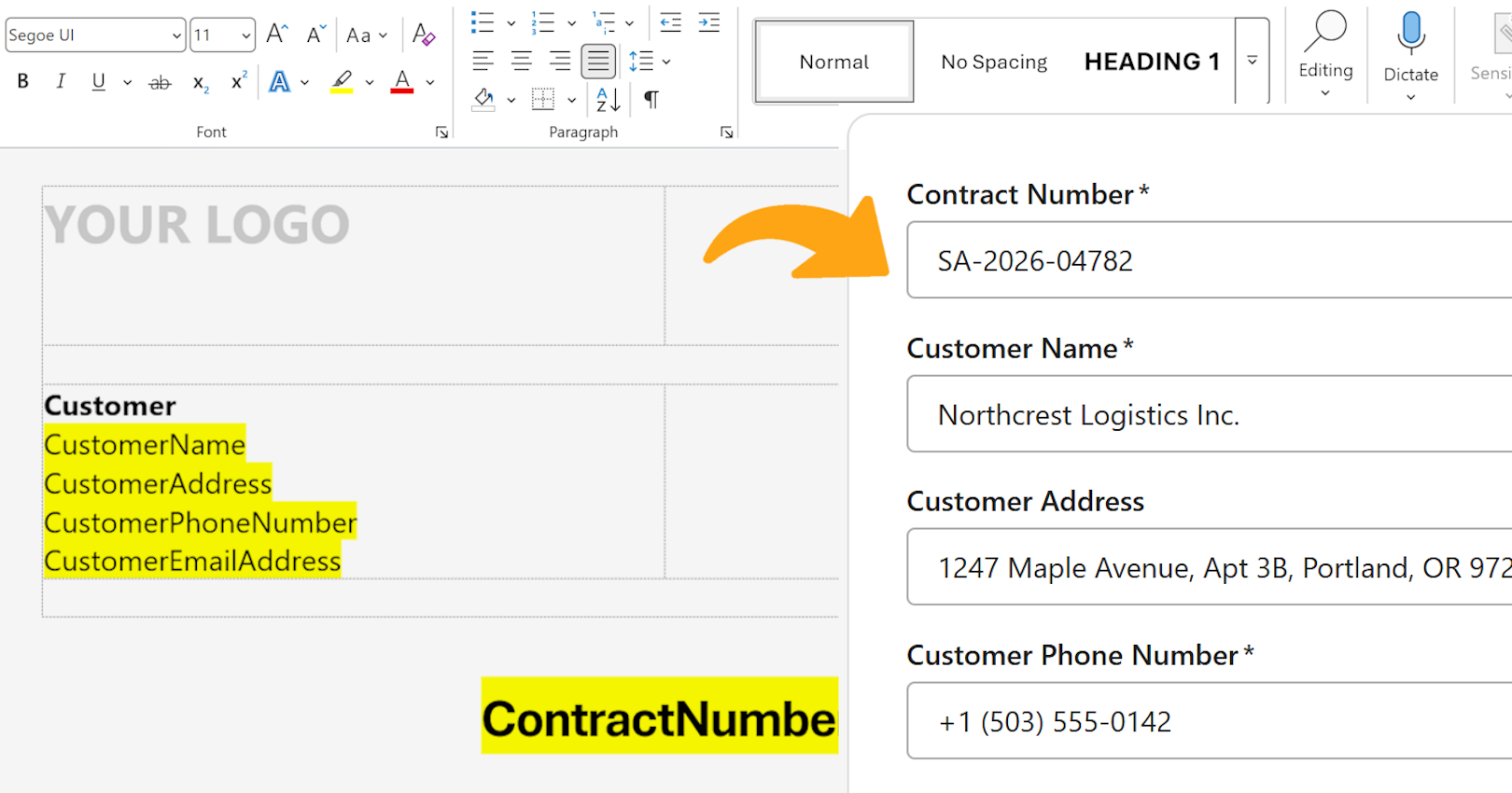The width and height of the screenshot is (1512, 793).
Task: Align text to the left
Action: click(x=483, y=62)
